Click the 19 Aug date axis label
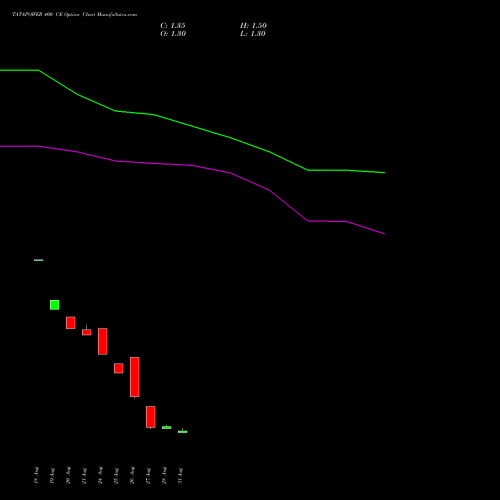Viewport: 500px width, 500px height. (52, 475)
